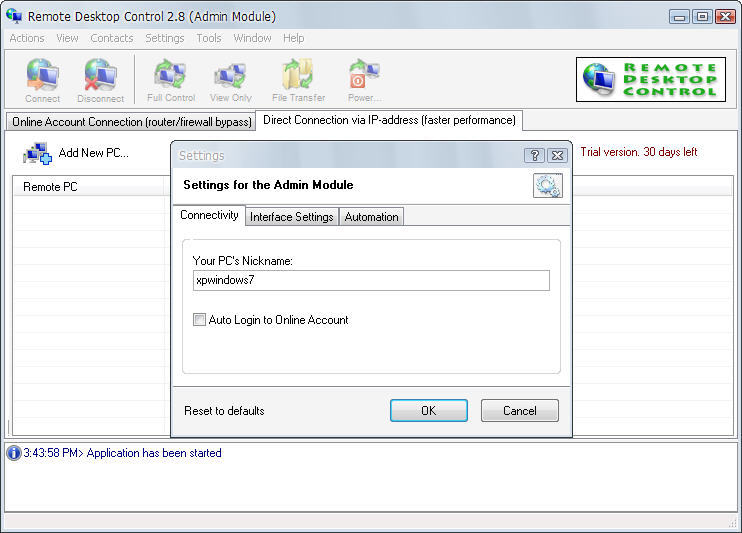This screenshot has height=533, width=742.
Task: Click the Trial version 30 days left text
Action: tap(639, 152)
